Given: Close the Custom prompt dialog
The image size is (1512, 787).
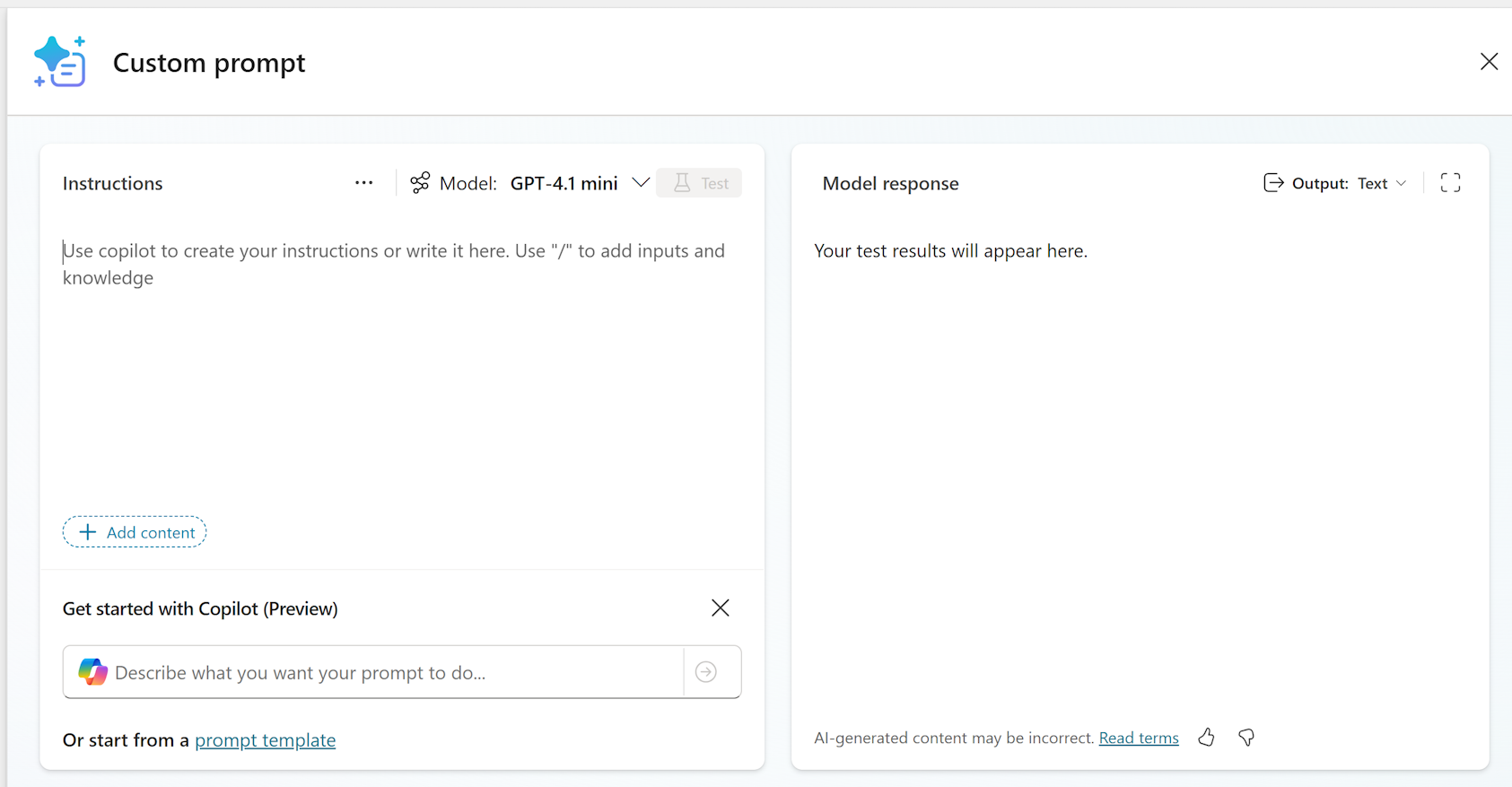Looking at the screenshot, I should pos(1489,62).
